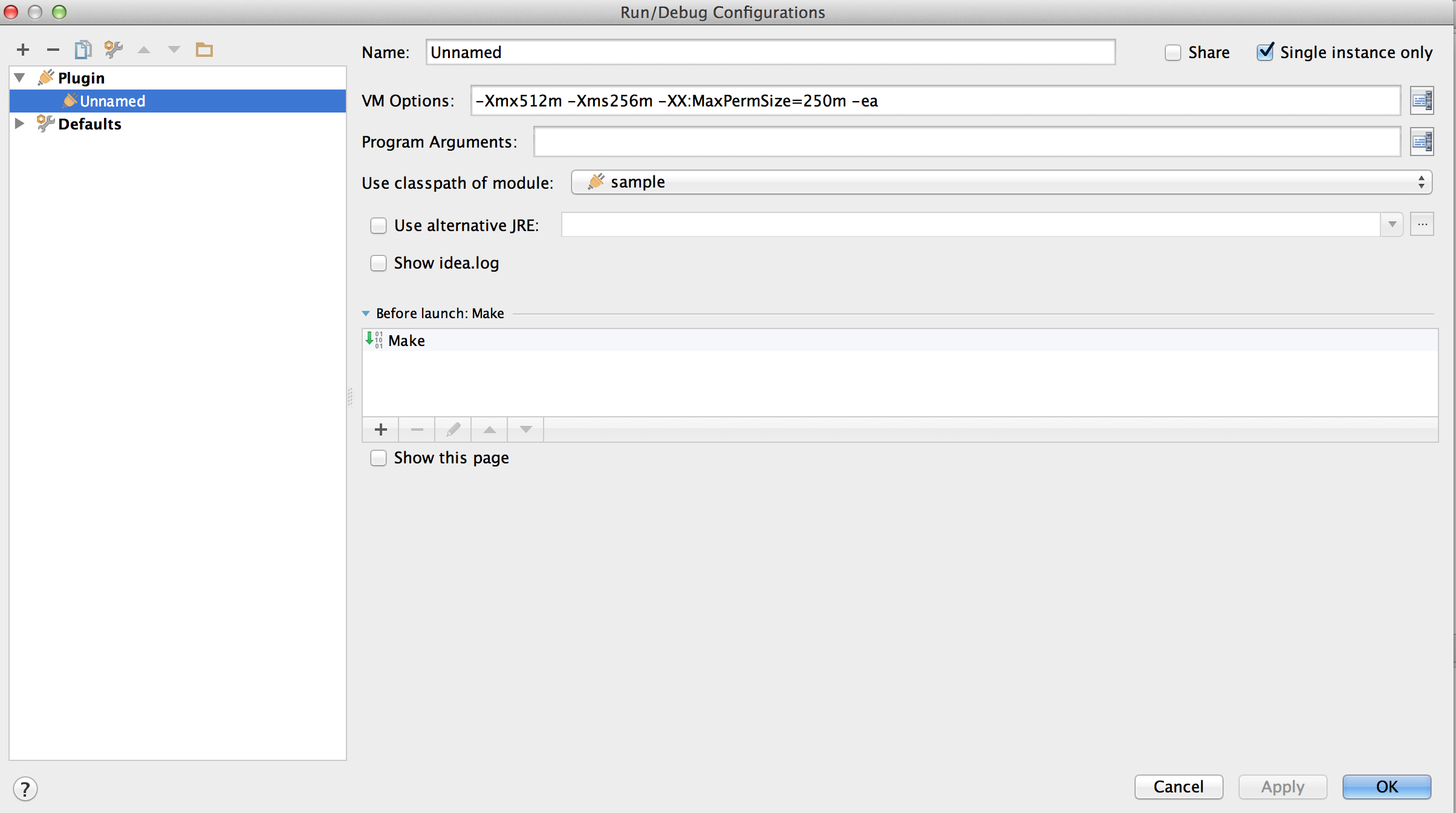Open the classpath module dropdown

click(x=1001, y=182)
